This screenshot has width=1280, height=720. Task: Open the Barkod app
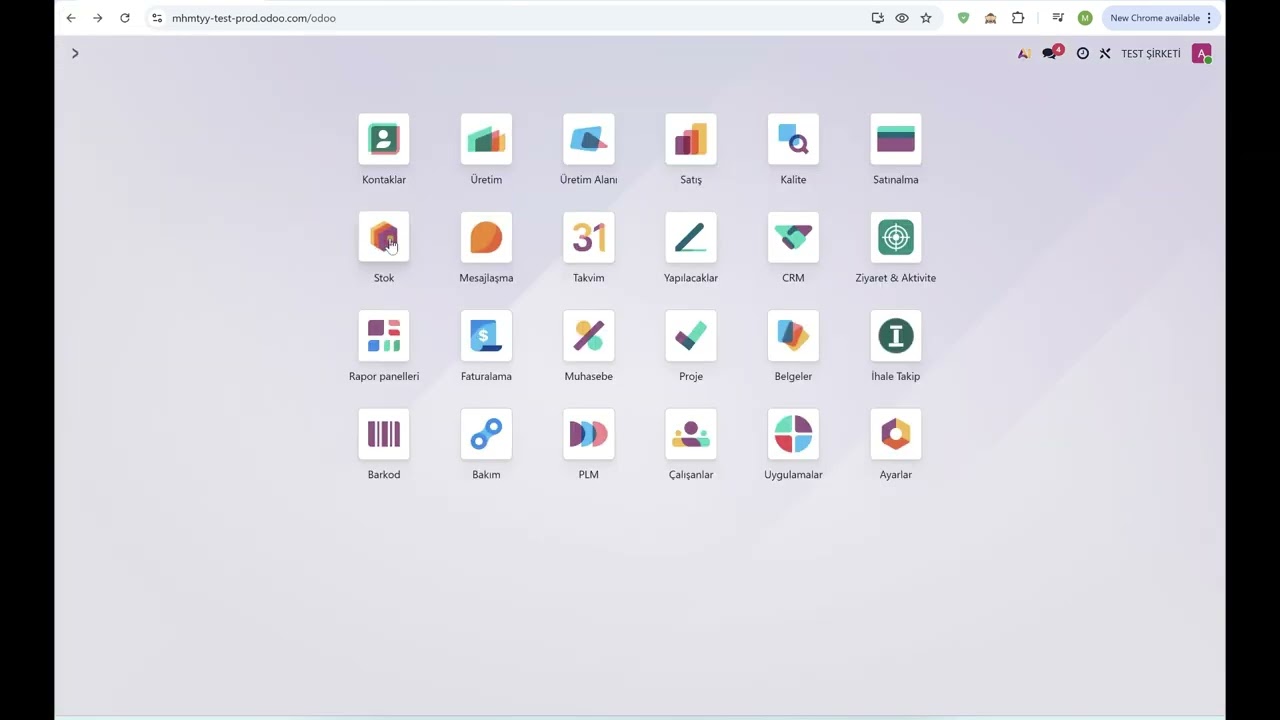(384, 434)
